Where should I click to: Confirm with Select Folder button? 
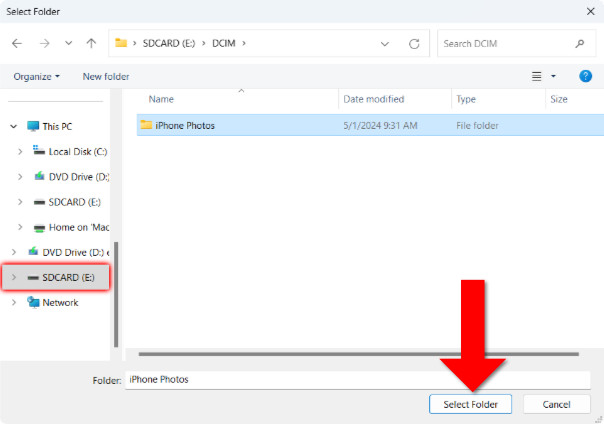point(470,404)
